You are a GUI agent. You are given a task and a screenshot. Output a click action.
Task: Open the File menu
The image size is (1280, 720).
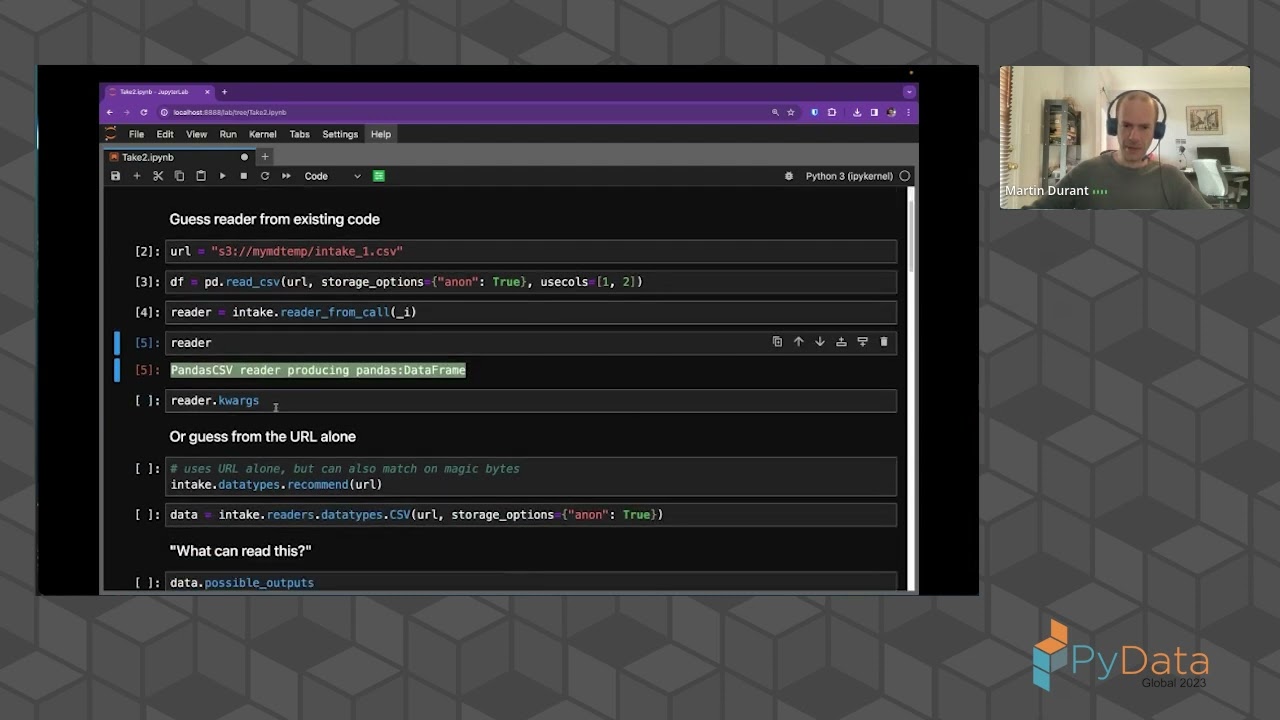pos(136,134)
